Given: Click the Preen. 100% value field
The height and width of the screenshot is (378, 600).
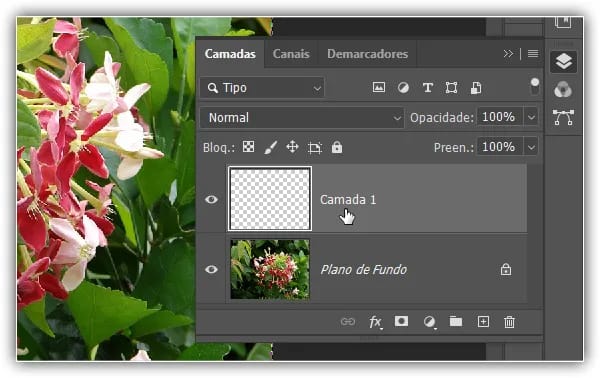Looking at the screenshot, I should click(x=499, y=147).
